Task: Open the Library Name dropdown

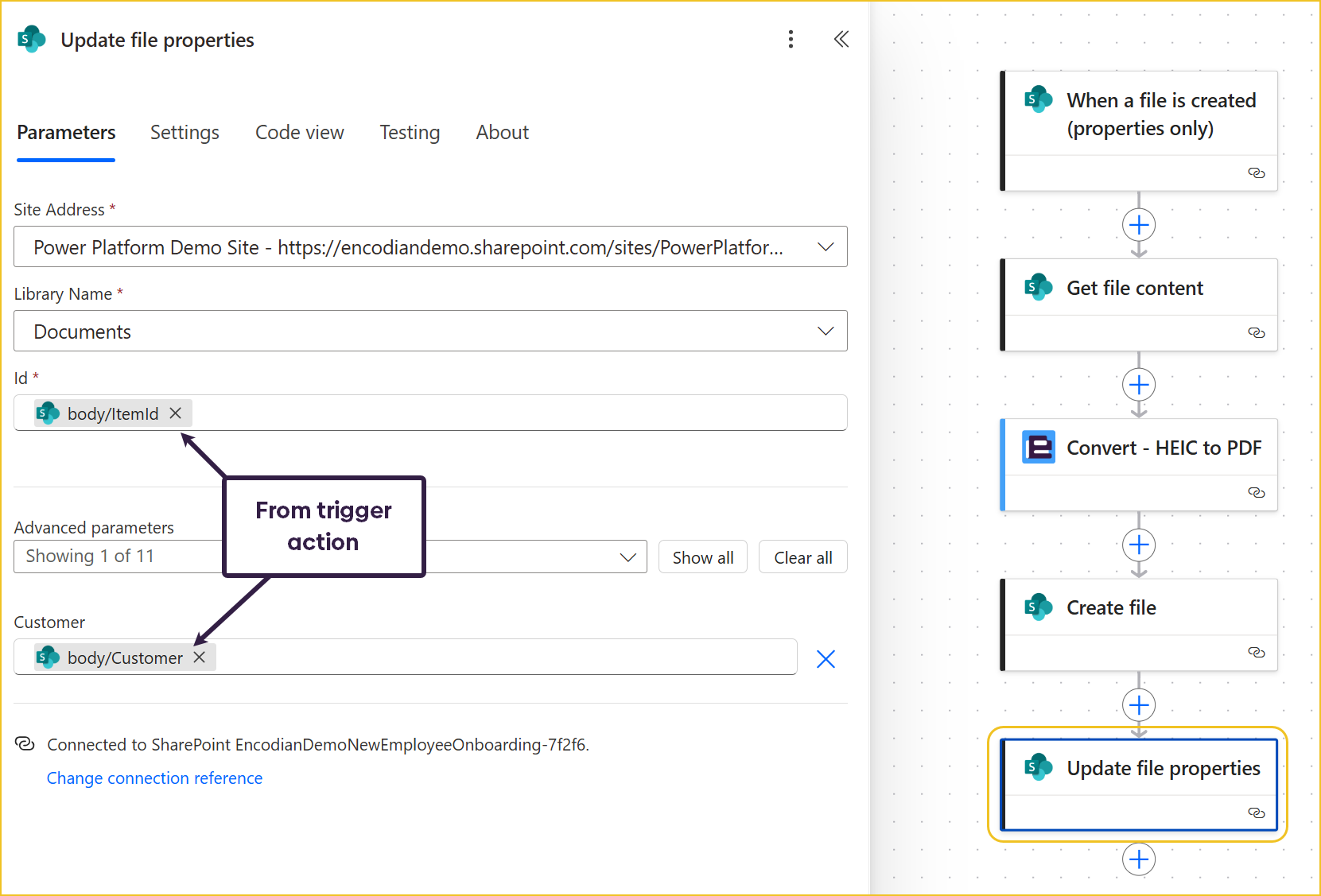Action: [x=826, y=332]
